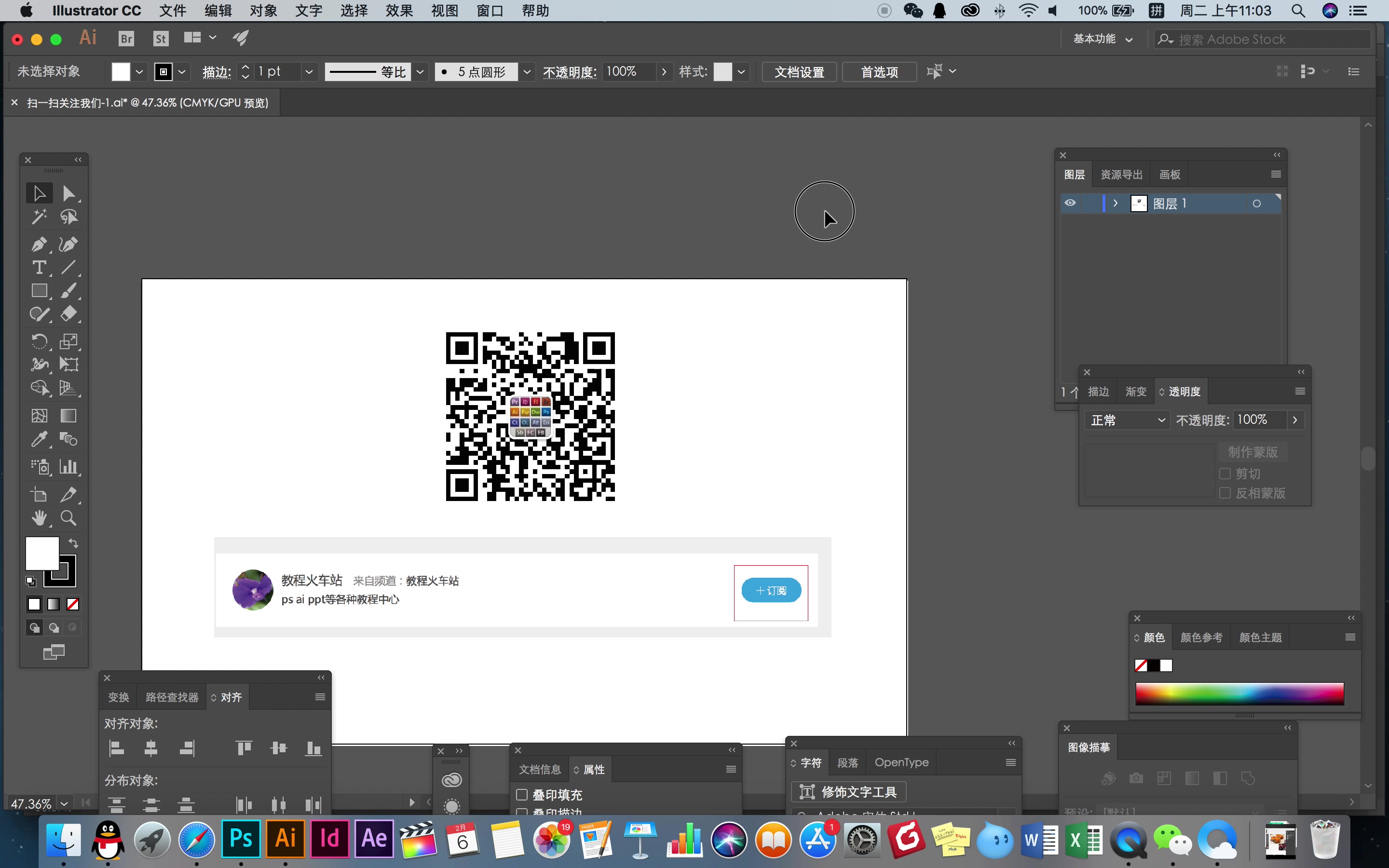Viewport: 1389px width, 868px height.
Task: Switch to the 画板 tab
Action: [1169, 175]
